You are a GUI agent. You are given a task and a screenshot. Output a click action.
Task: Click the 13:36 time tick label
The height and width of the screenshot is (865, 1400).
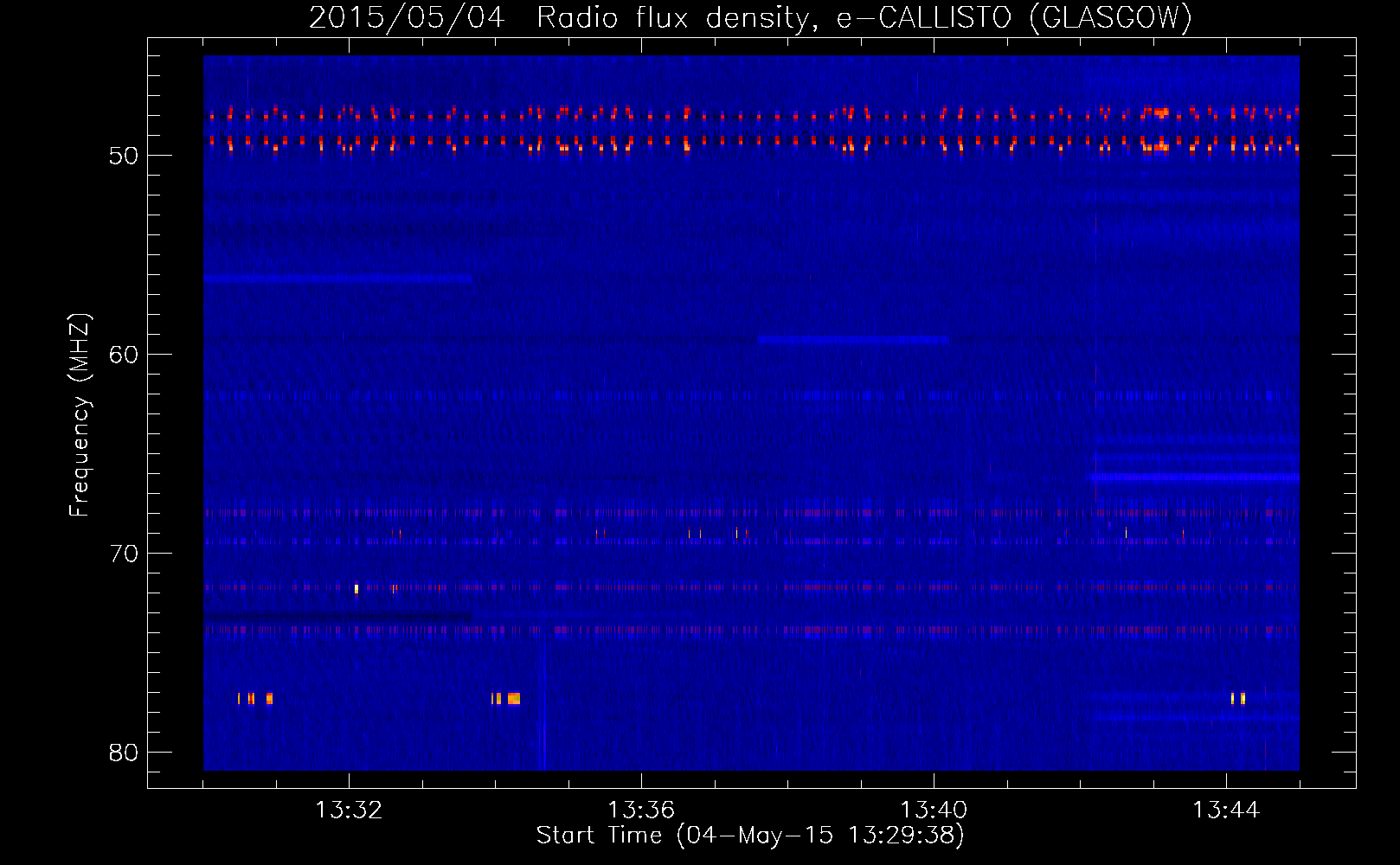coord(641,811)
